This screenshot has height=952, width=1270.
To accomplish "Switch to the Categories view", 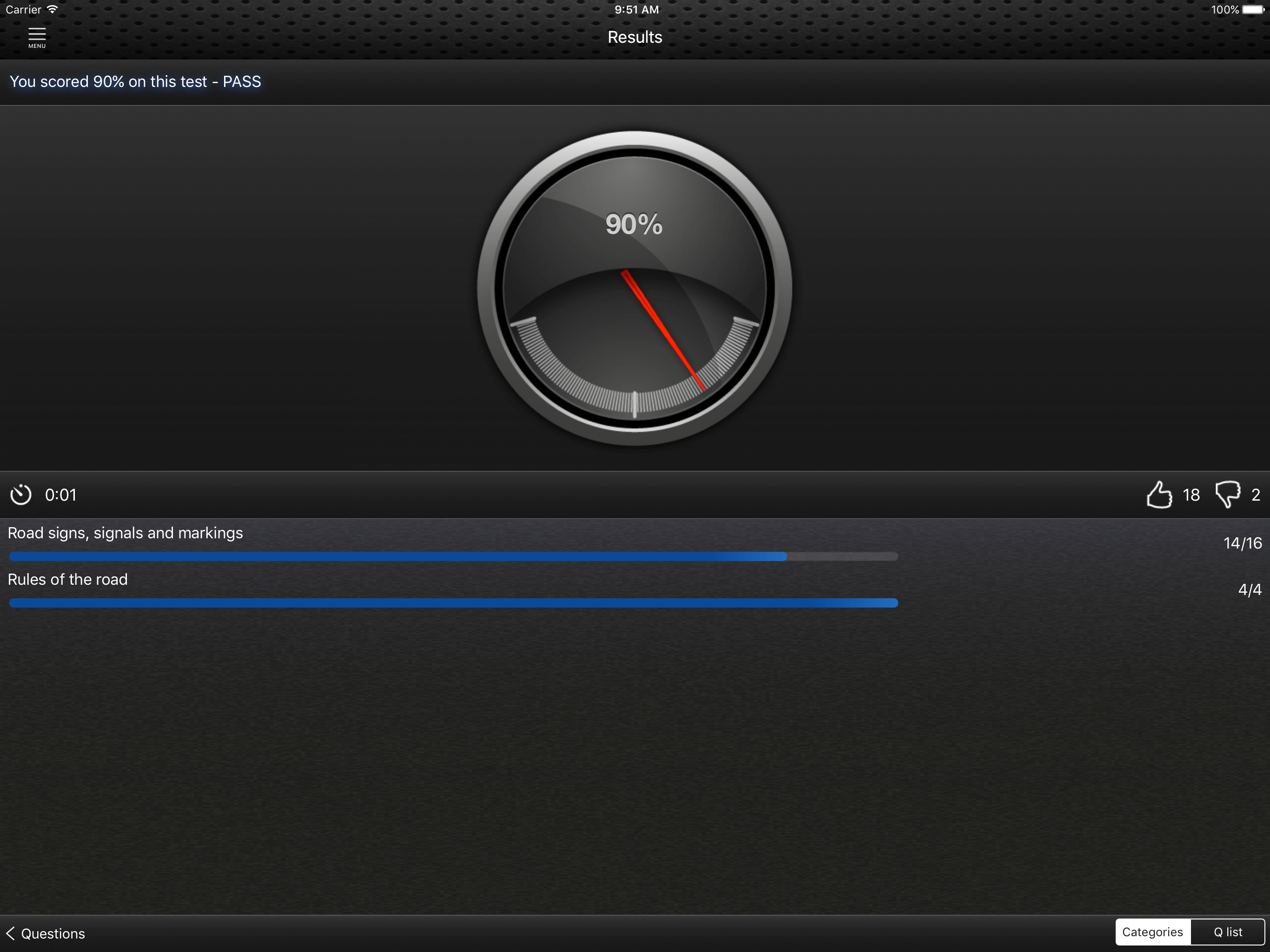I will pos(1152,932).
